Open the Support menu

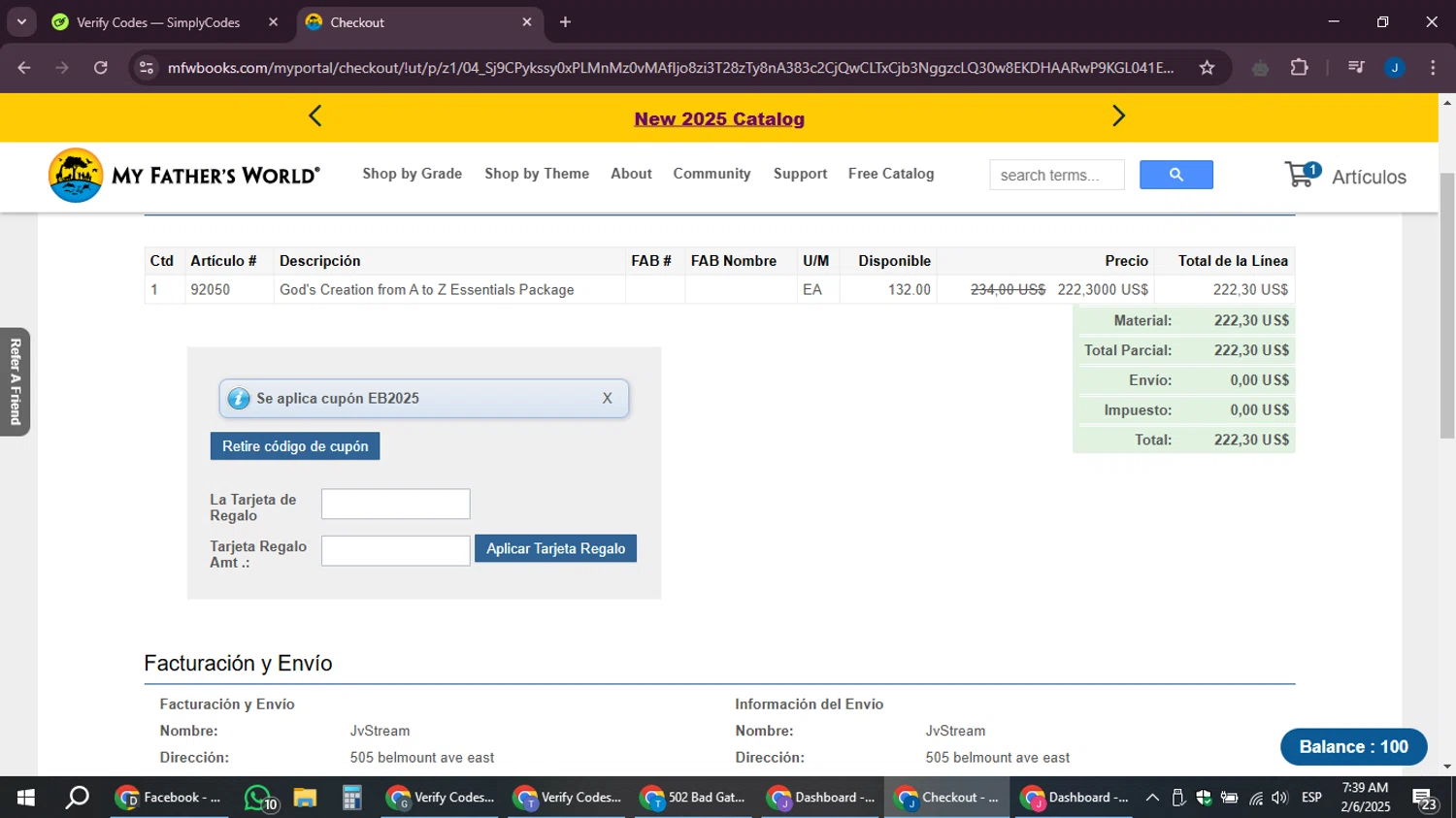801,174
